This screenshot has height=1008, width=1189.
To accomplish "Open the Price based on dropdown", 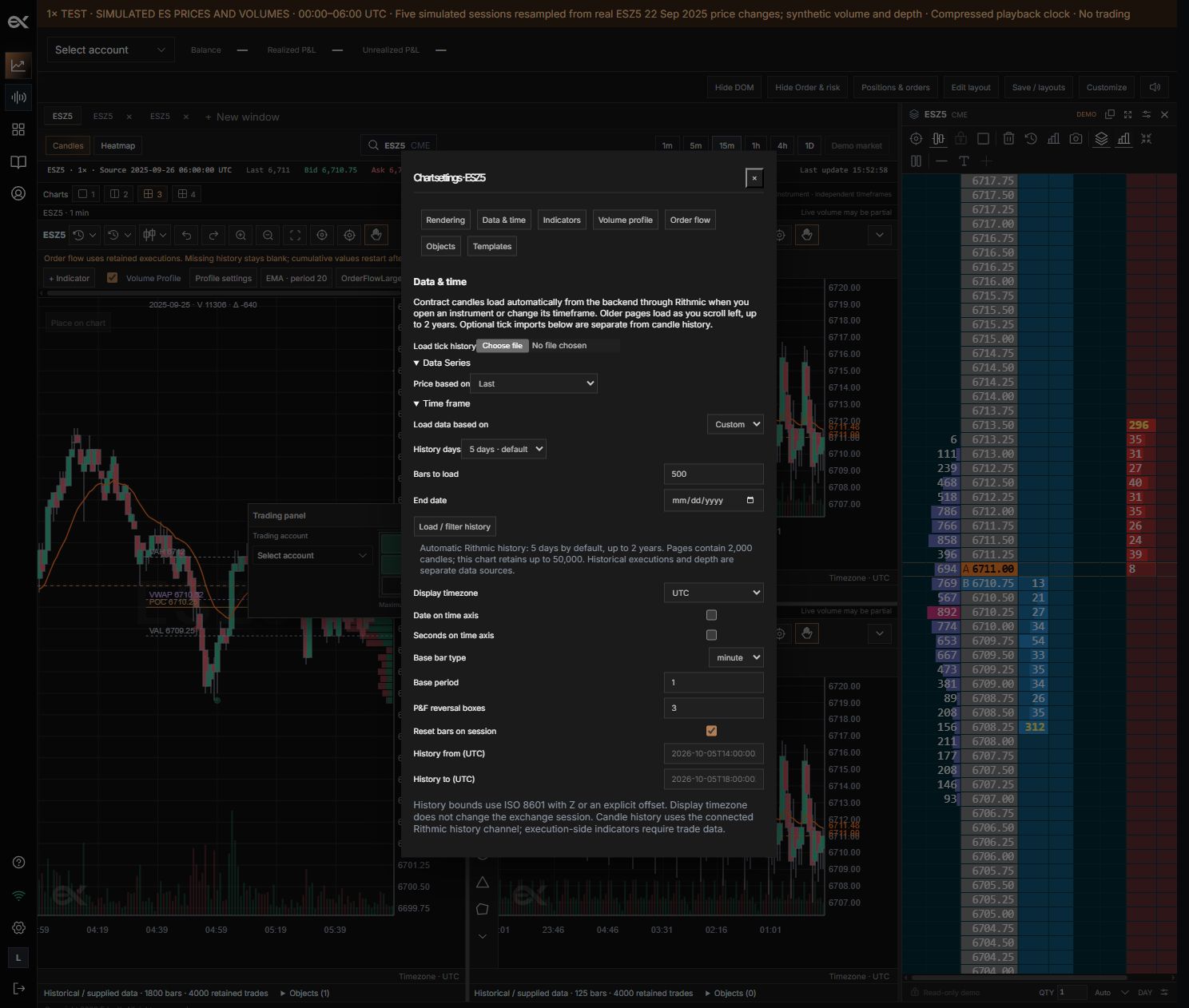I will (534, 383).
